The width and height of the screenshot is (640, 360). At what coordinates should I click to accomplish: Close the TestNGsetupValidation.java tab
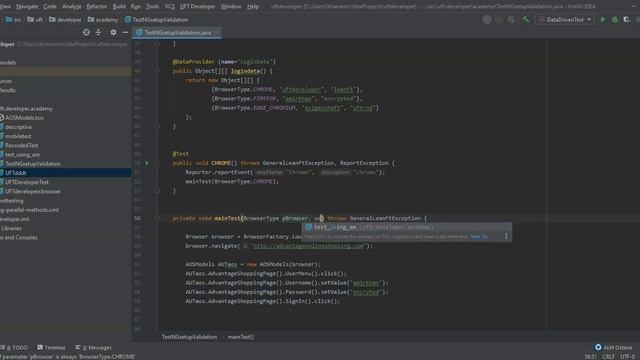click(x=216, y=33)
